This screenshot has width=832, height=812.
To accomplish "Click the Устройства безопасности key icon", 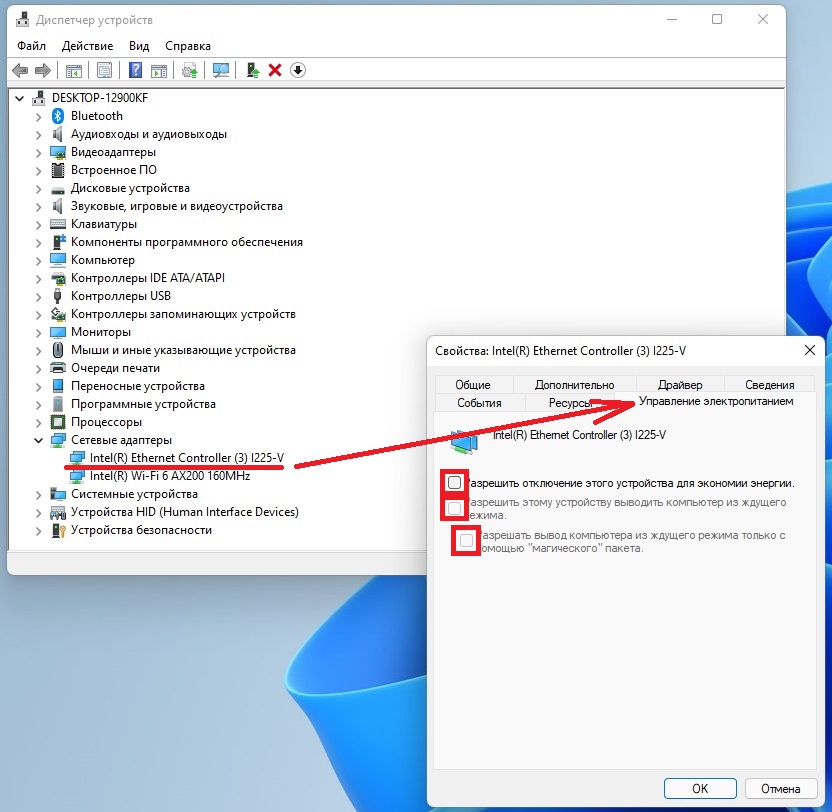I will point(58,530).
